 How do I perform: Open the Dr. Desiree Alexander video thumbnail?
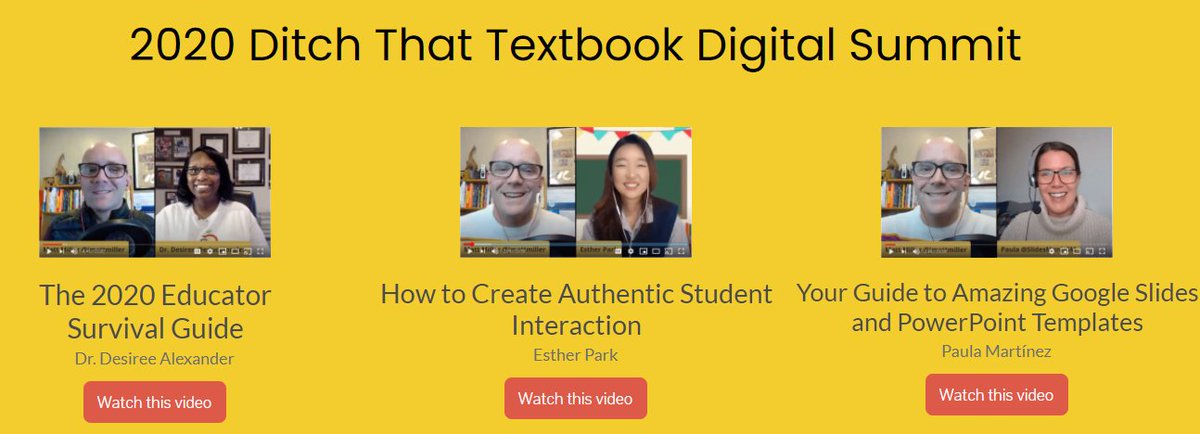(x=155, y=192)
